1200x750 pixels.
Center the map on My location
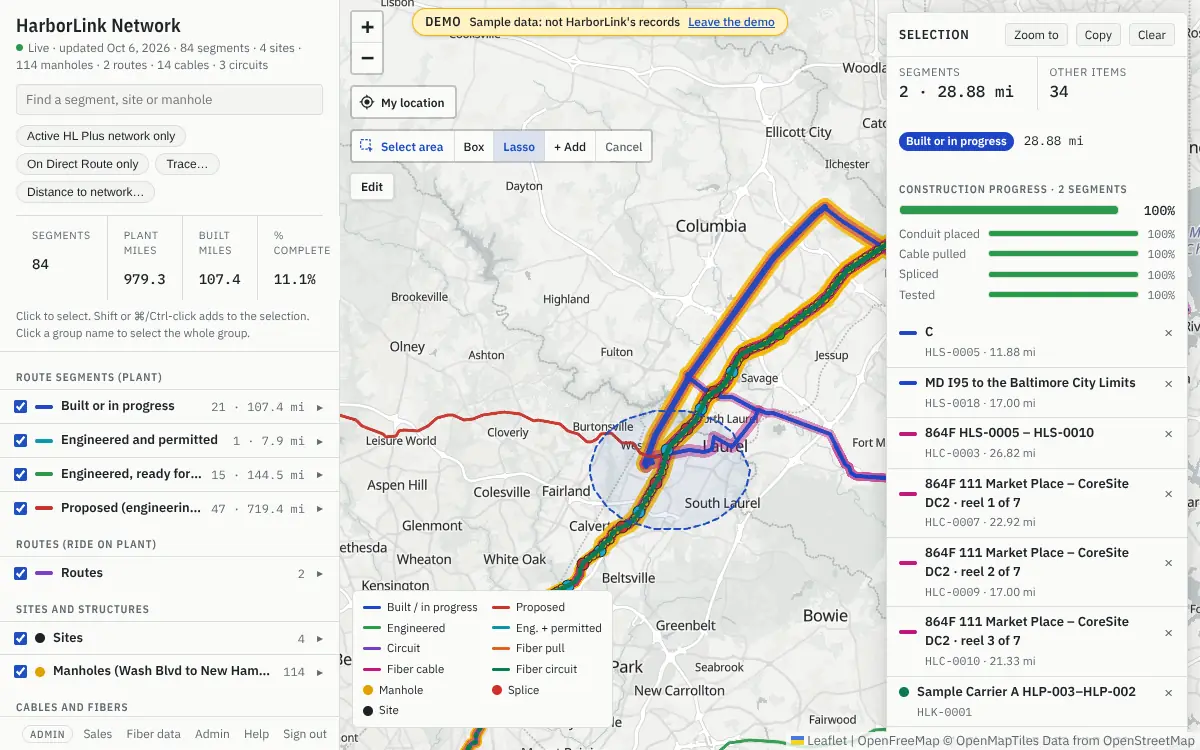coord(403,102)
